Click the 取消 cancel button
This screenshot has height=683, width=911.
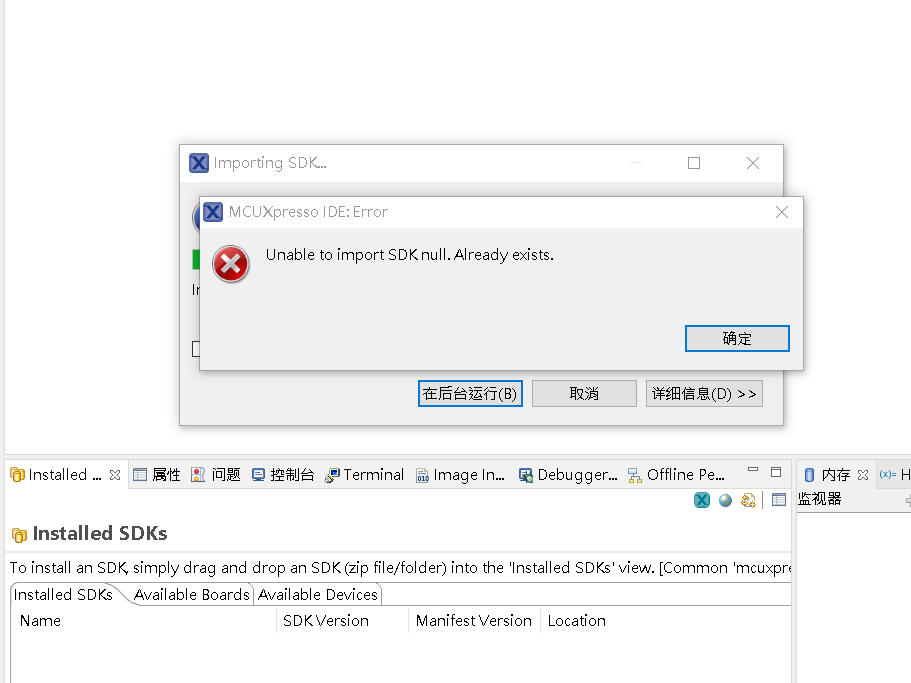(x=584, y=394)
